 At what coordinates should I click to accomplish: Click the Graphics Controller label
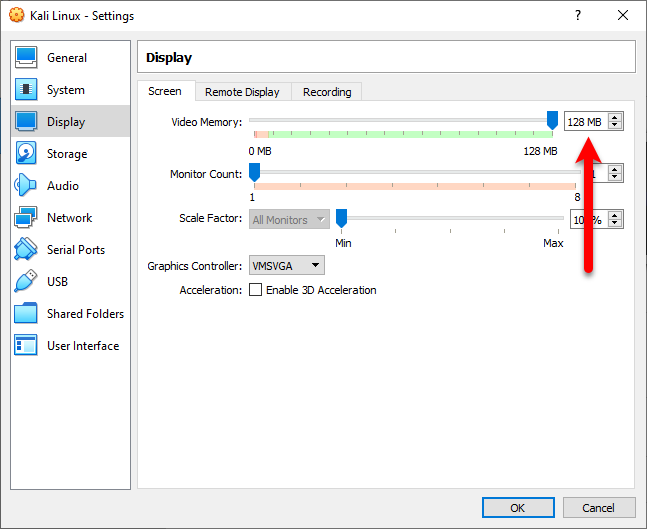pos(194,266)
